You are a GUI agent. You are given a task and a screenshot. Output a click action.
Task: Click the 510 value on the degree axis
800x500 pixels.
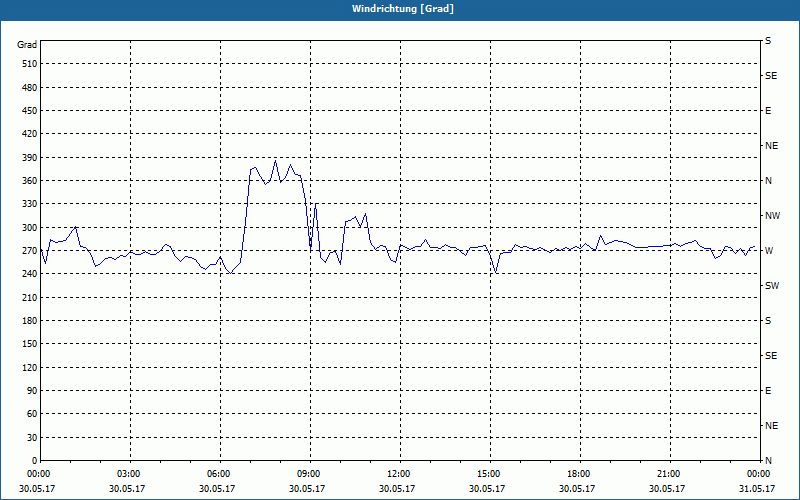pos(30,64)
